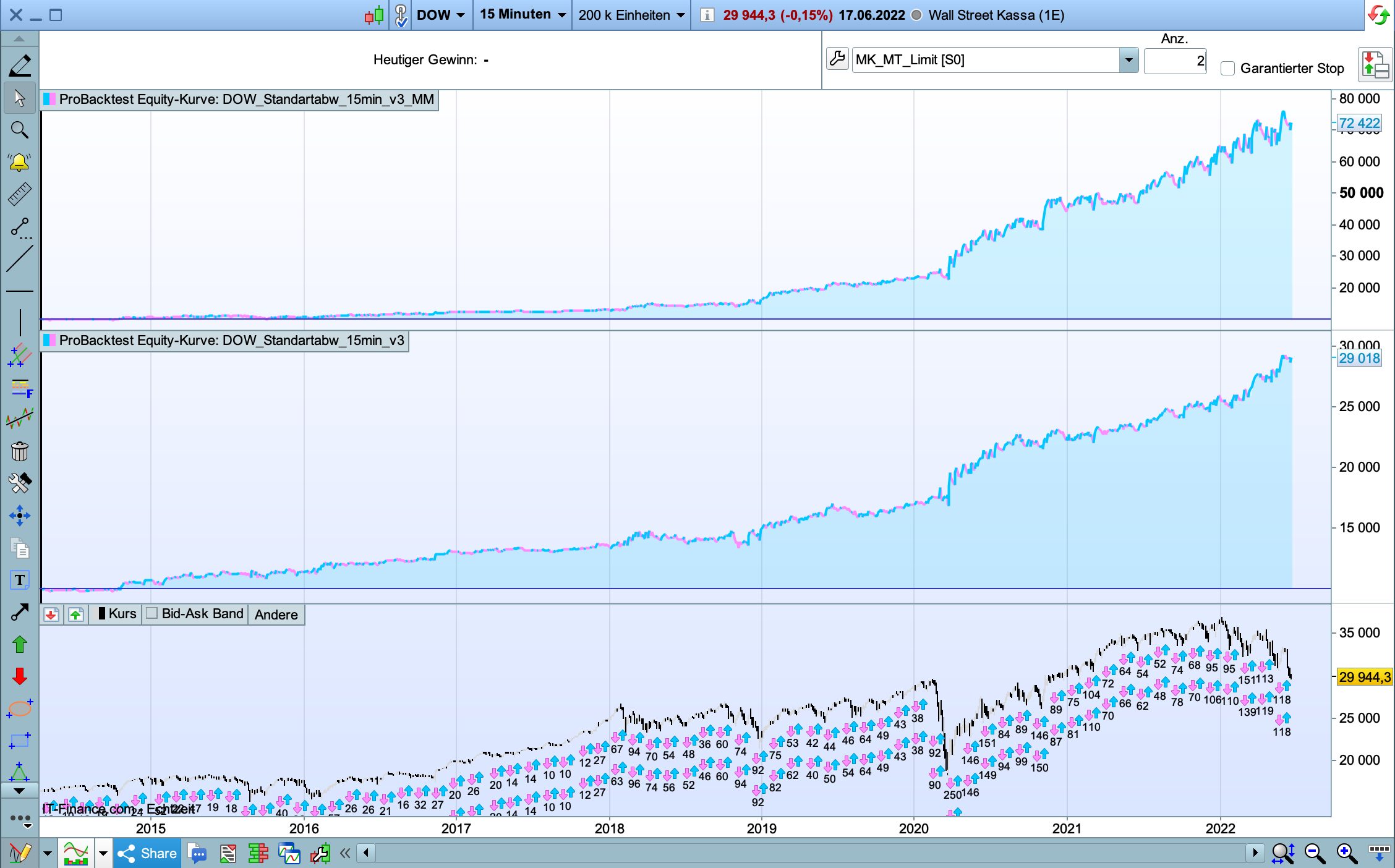Open the 200 k Einheiten menu

click(631, 15)
